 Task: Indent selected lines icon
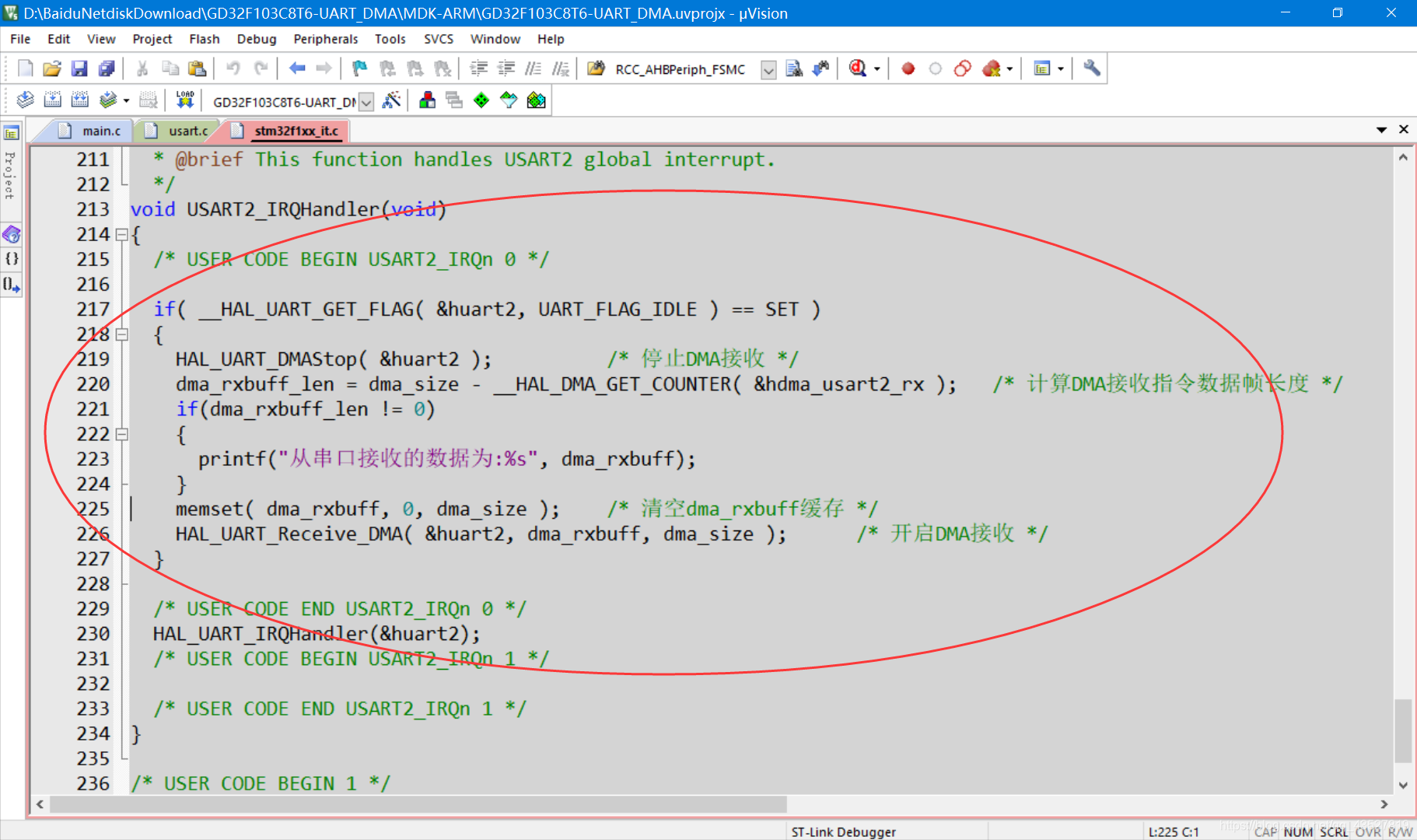(479, 68)
